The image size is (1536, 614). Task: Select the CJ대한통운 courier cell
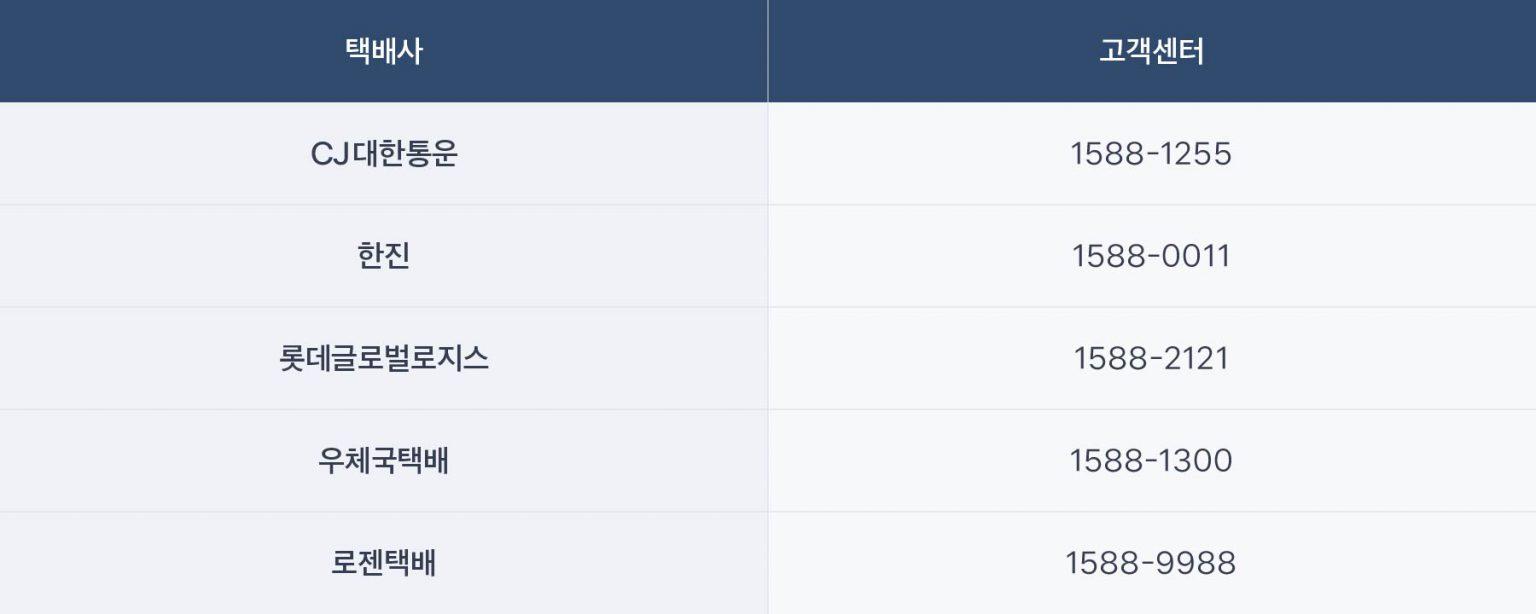tap(384, 154)
